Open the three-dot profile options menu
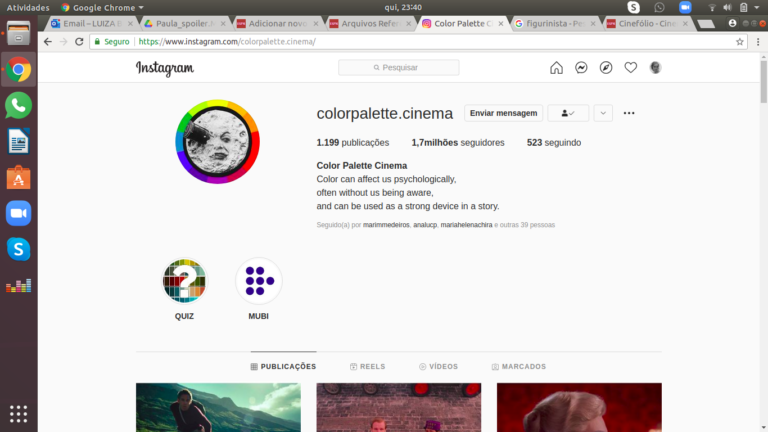 pos(629,113)
